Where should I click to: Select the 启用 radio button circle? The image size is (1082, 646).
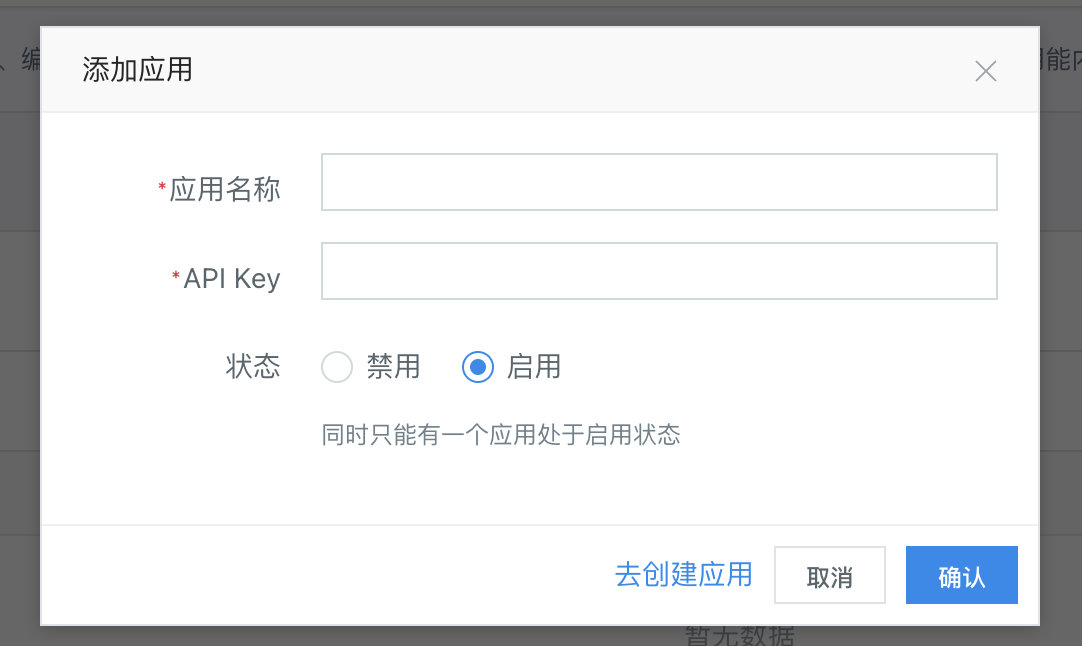[478, 367]
